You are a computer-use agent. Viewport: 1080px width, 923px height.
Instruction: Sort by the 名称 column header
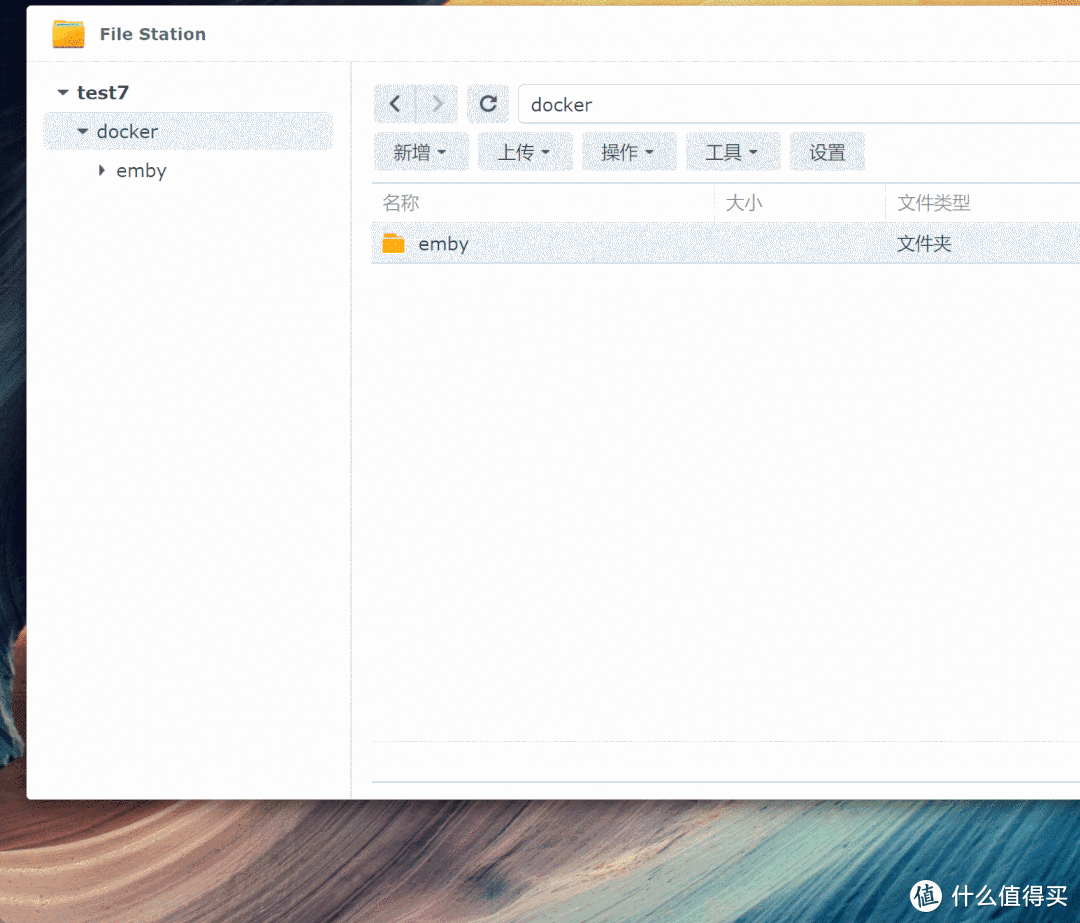pyautogui.click(x=543, y=203)
